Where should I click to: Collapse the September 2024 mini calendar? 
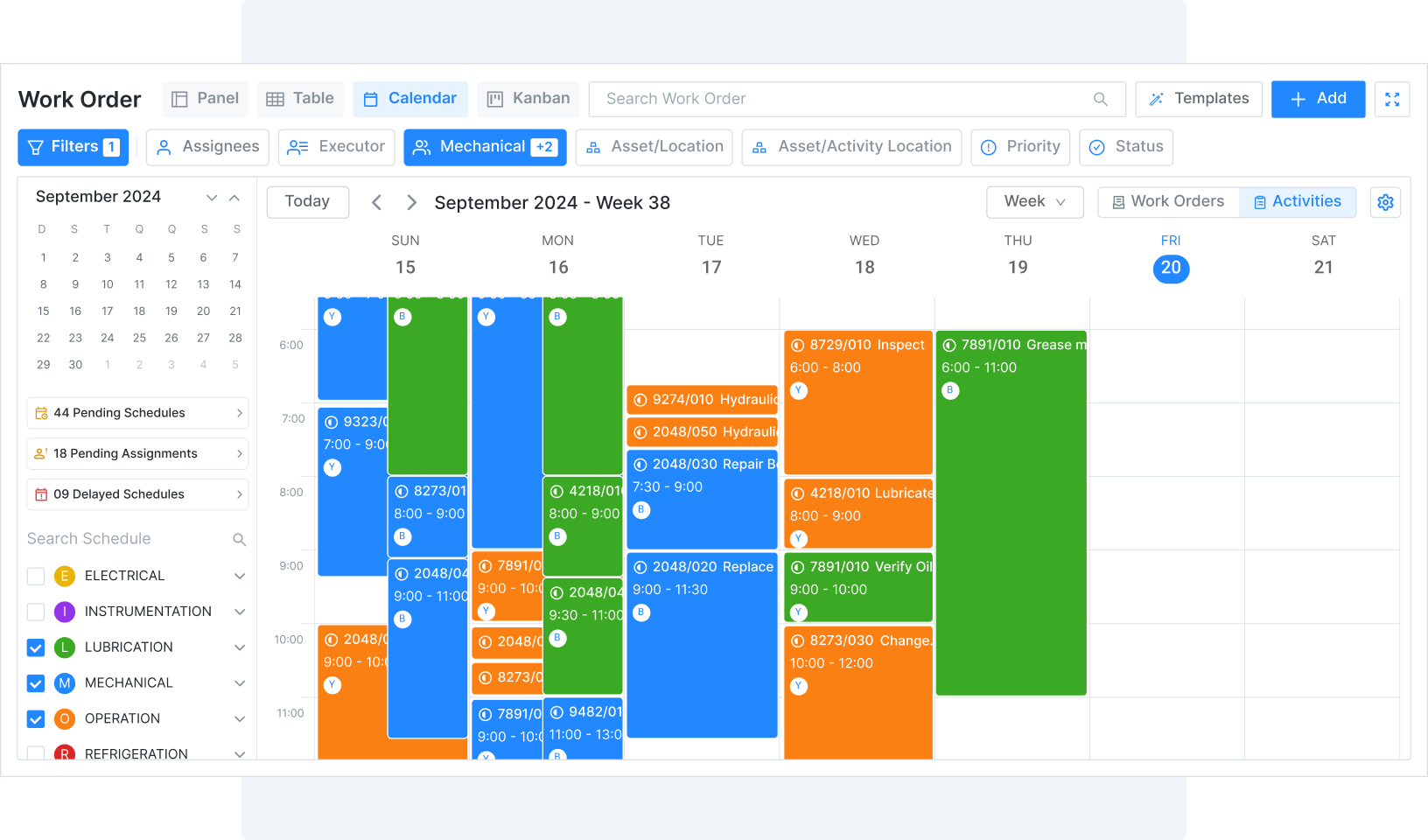tap(234, 198)
